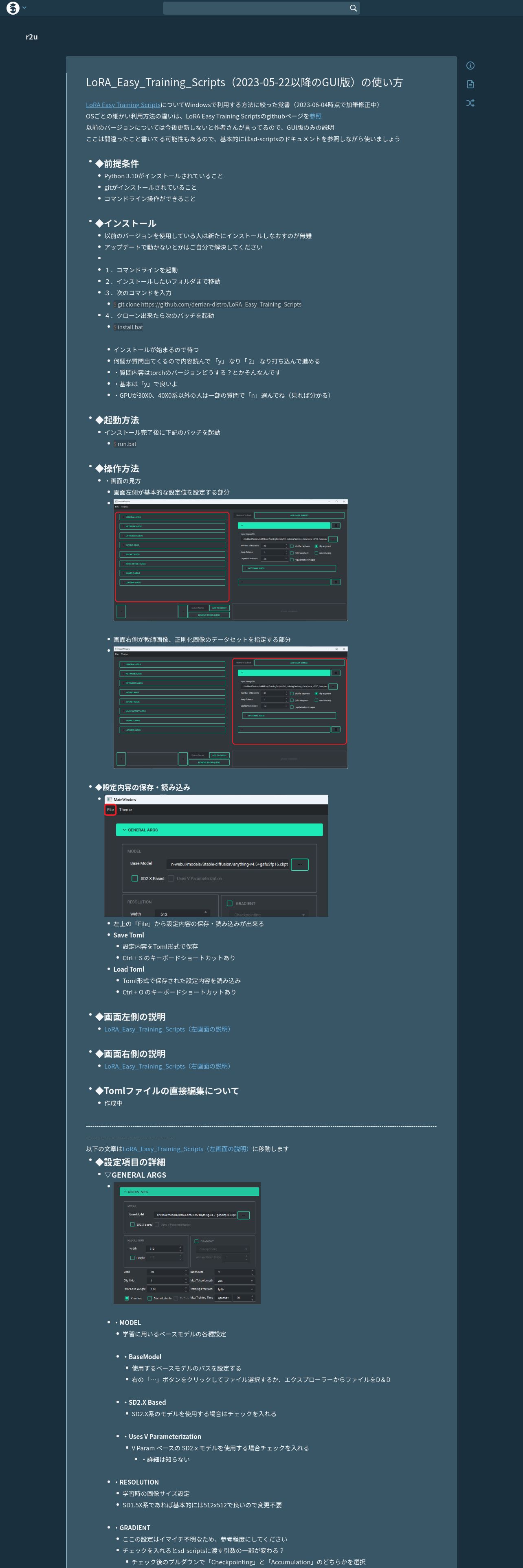Follow the 参照 link to github

[x=315, y=116]
